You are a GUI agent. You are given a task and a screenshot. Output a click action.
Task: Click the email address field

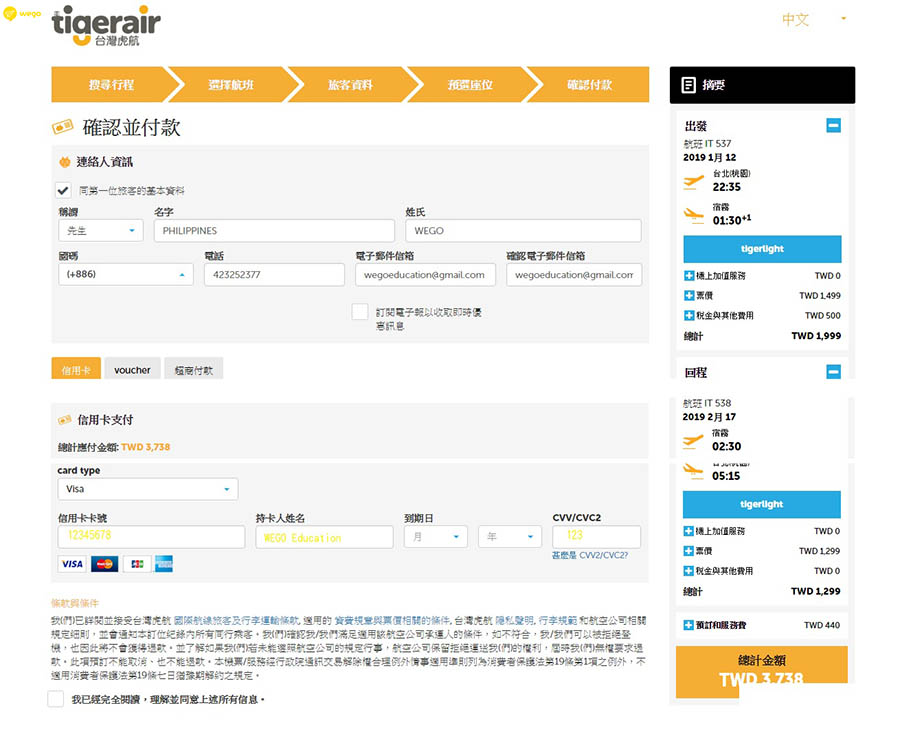click(425, 274)
